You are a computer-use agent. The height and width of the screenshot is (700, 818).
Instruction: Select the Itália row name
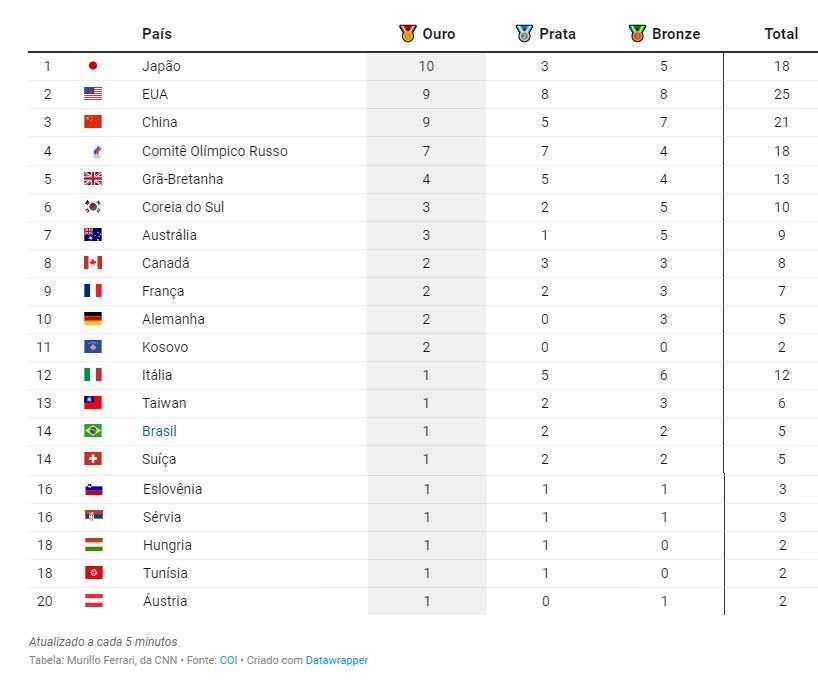(157, 375)
